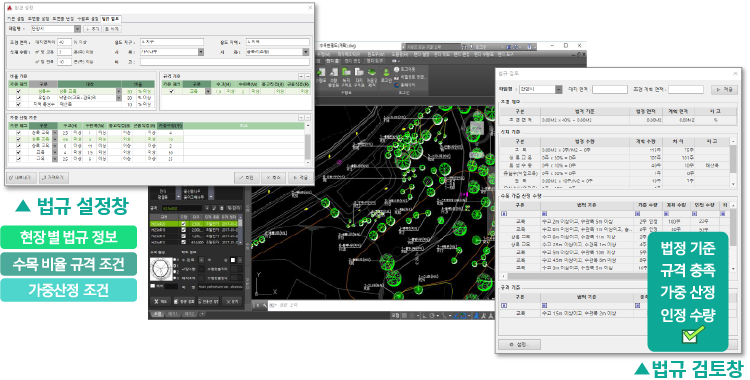
Task: Toggle checkbox in selected H2.5xR3 palette row
Action: coord(183,224)
